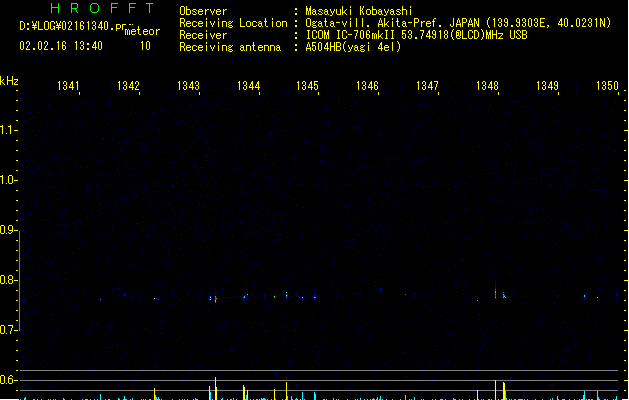The image size is (629, 400).
Task: Click the tall meteor echo just after 1348
Action: click(x=495, y=290)
